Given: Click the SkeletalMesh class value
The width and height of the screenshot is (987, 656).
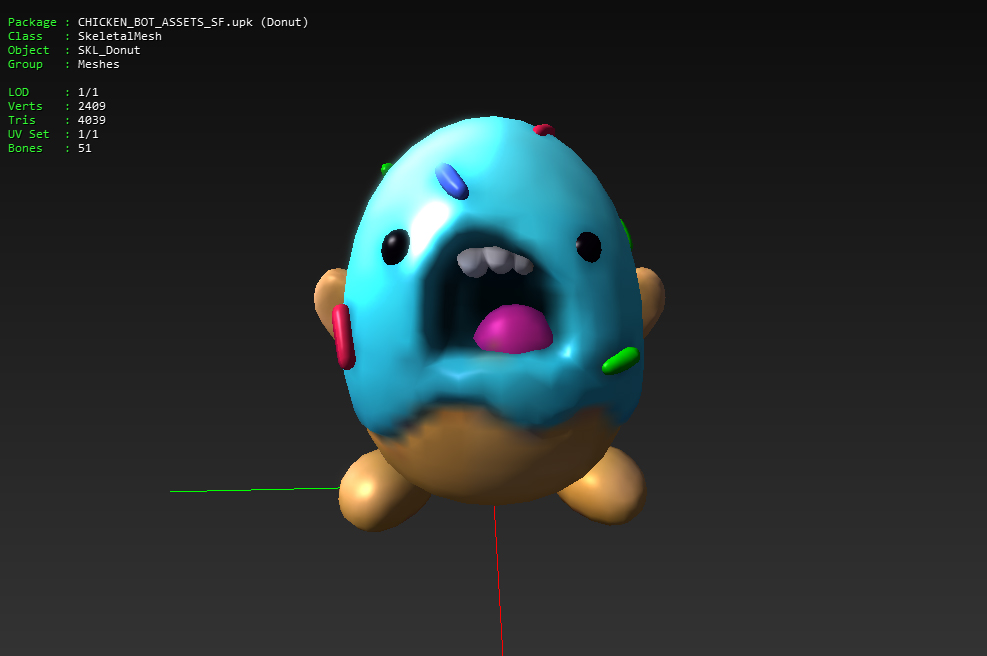Looking at the screenshot, I should click(120, 36).
